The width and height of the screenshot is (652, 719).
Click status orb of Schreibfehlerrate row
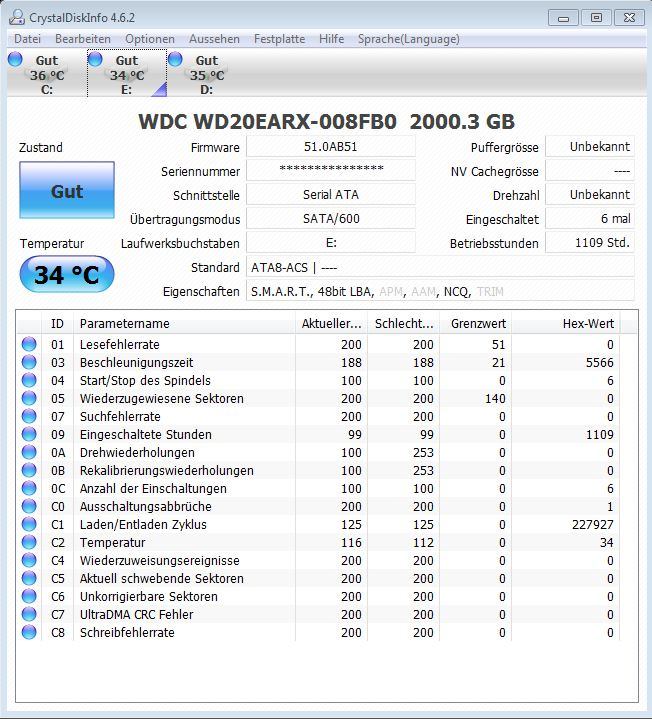click(x=29, y=632)
